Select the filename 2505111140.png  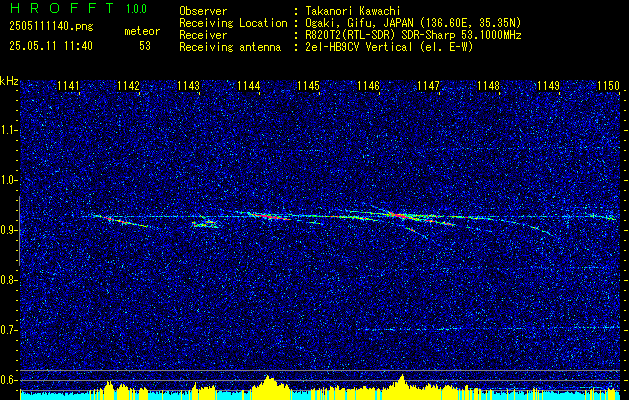pyautogui.click(x=51, y=27)
